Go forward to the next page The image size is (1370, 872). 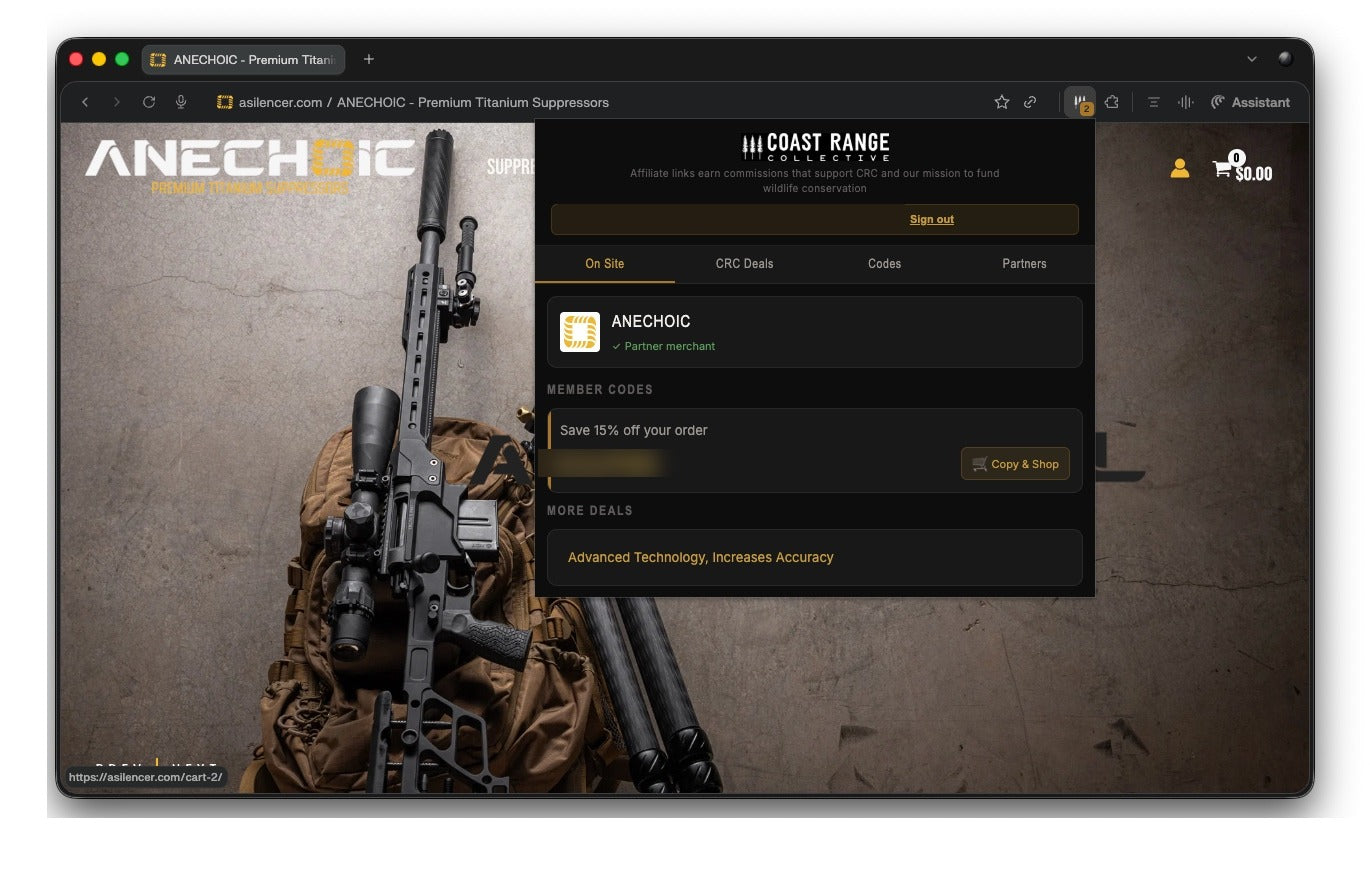coord(117,102)
